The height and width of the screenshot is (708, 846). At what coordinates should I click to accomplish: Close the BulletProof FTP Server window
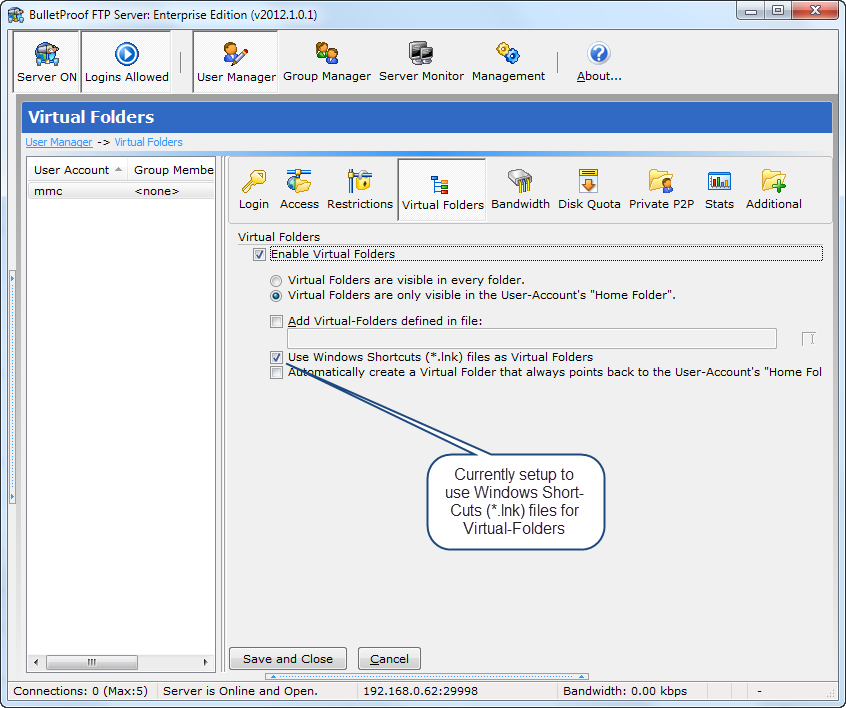815,11
